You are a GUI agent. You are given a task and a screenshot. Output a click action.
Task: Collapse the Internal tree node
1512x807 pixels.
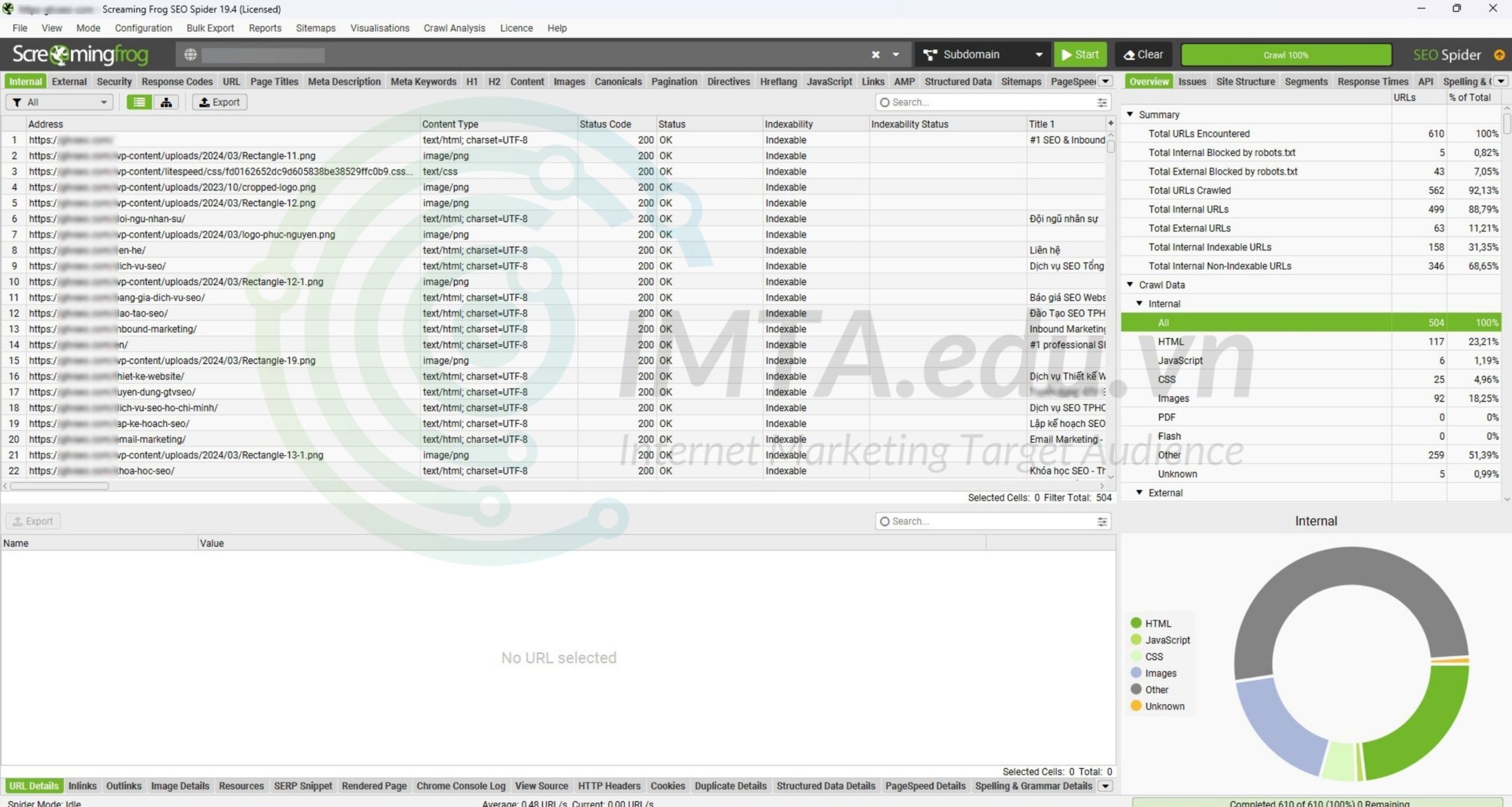[1139, 303]
